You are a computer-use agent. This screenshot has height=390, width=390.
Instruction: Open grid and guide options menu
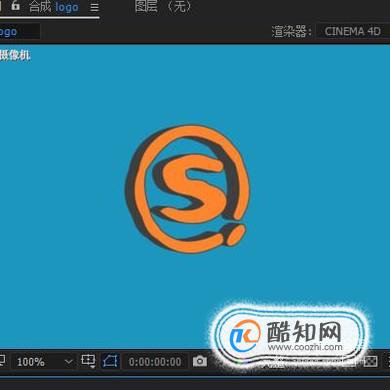(88, 361)
